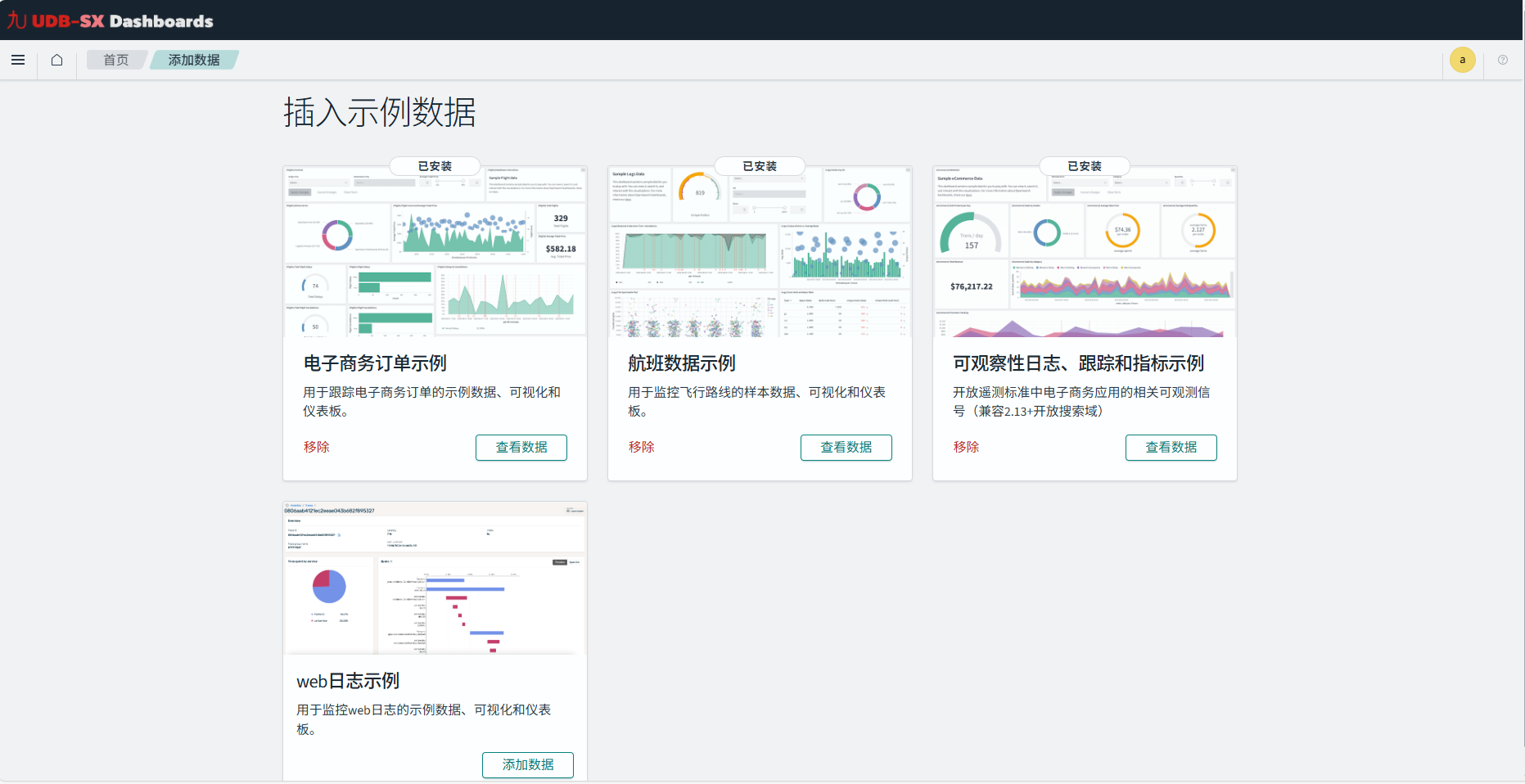Click 已安装 badge on flight data card
The image size is (1525, 784).
760,166
